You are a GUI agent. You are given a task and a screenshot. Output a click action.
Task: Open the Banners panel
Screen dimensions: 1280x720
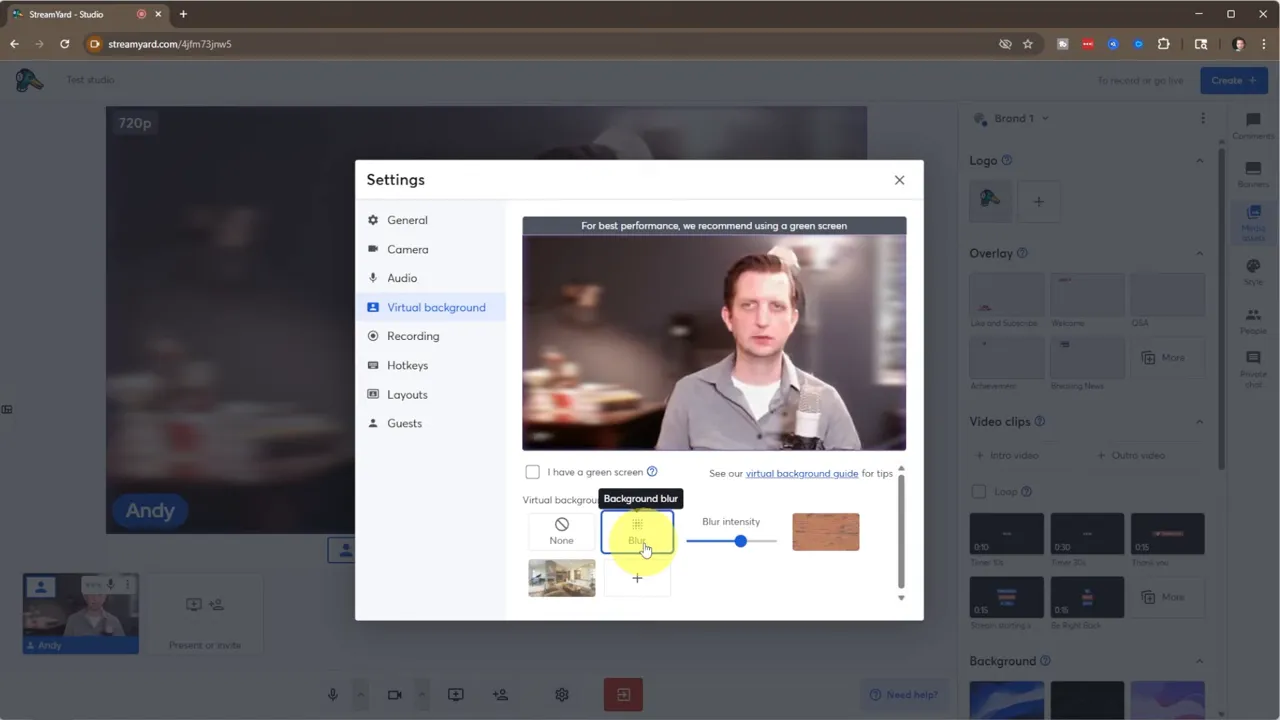[x=1252, y=170]
